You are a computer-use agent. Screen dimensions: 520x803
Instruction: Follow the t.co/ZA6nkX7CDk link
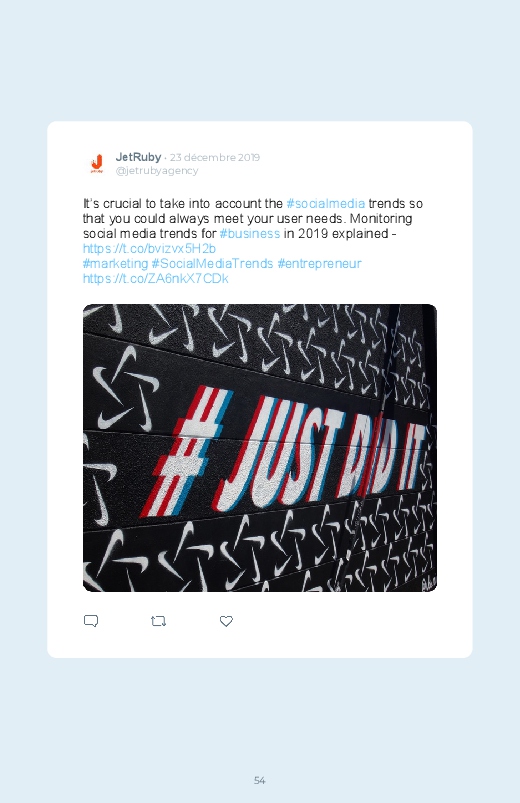point(156,279)
